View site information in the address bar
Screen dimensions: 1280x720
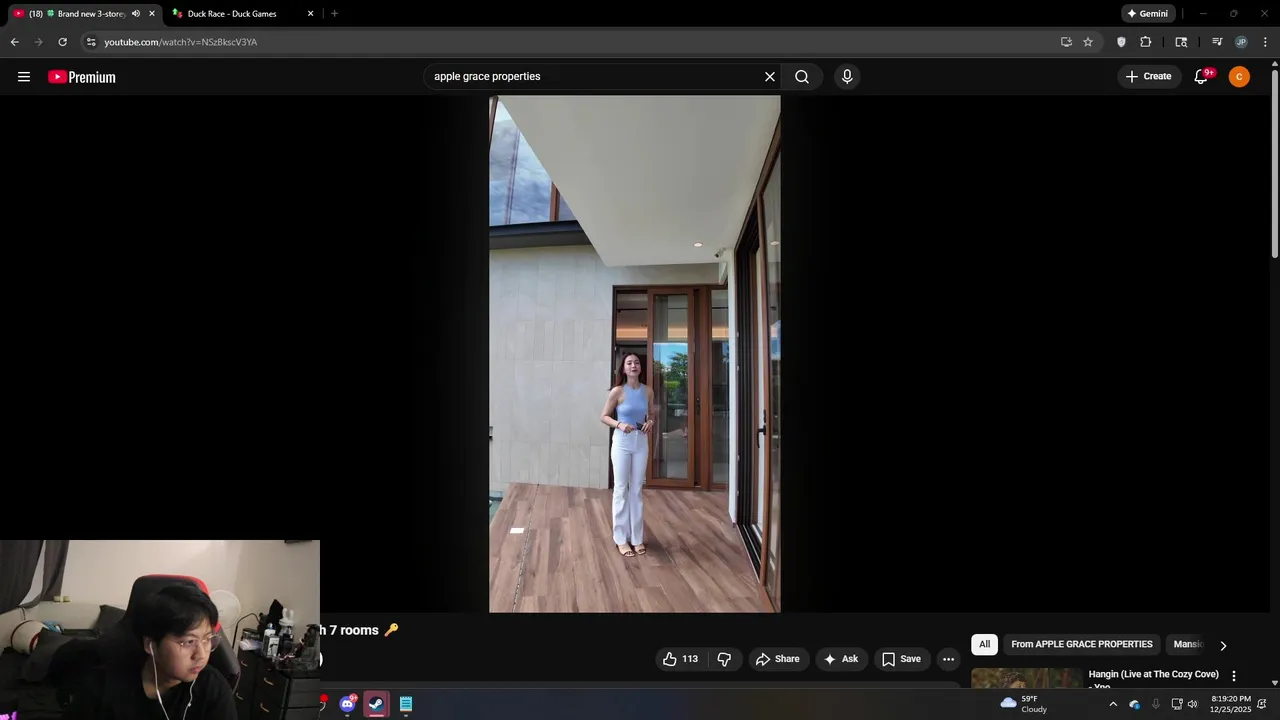pos(90,42)
